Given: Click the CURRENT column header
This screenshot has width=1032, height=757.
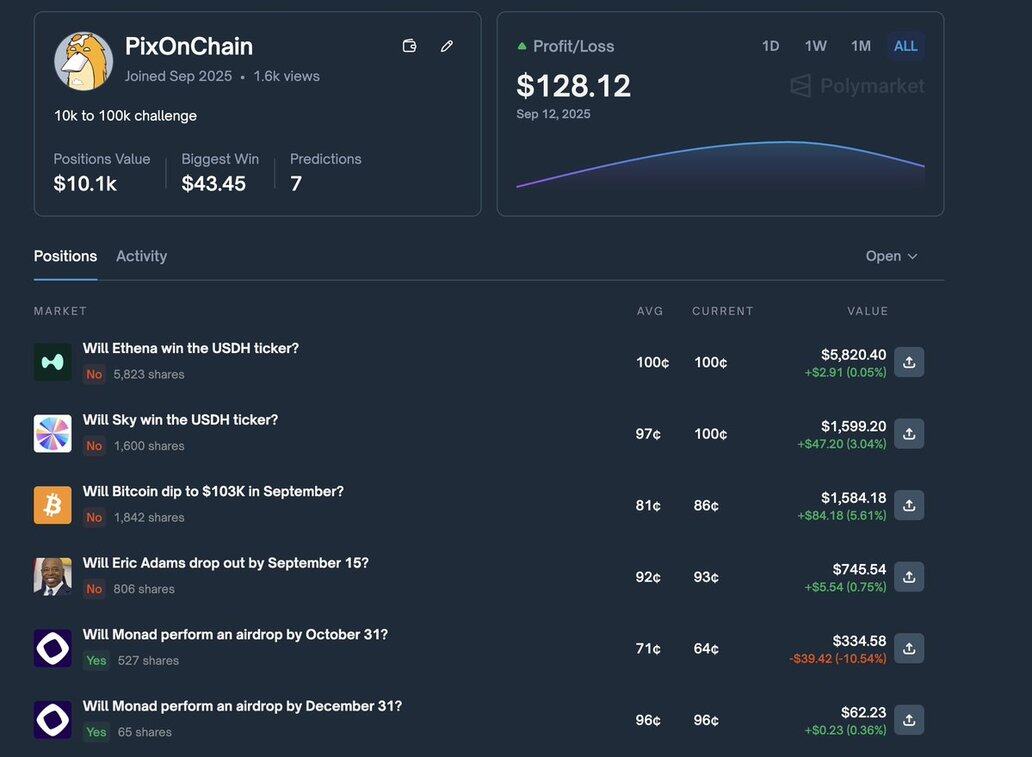Looking at the screenshot, I should point(723,311).
